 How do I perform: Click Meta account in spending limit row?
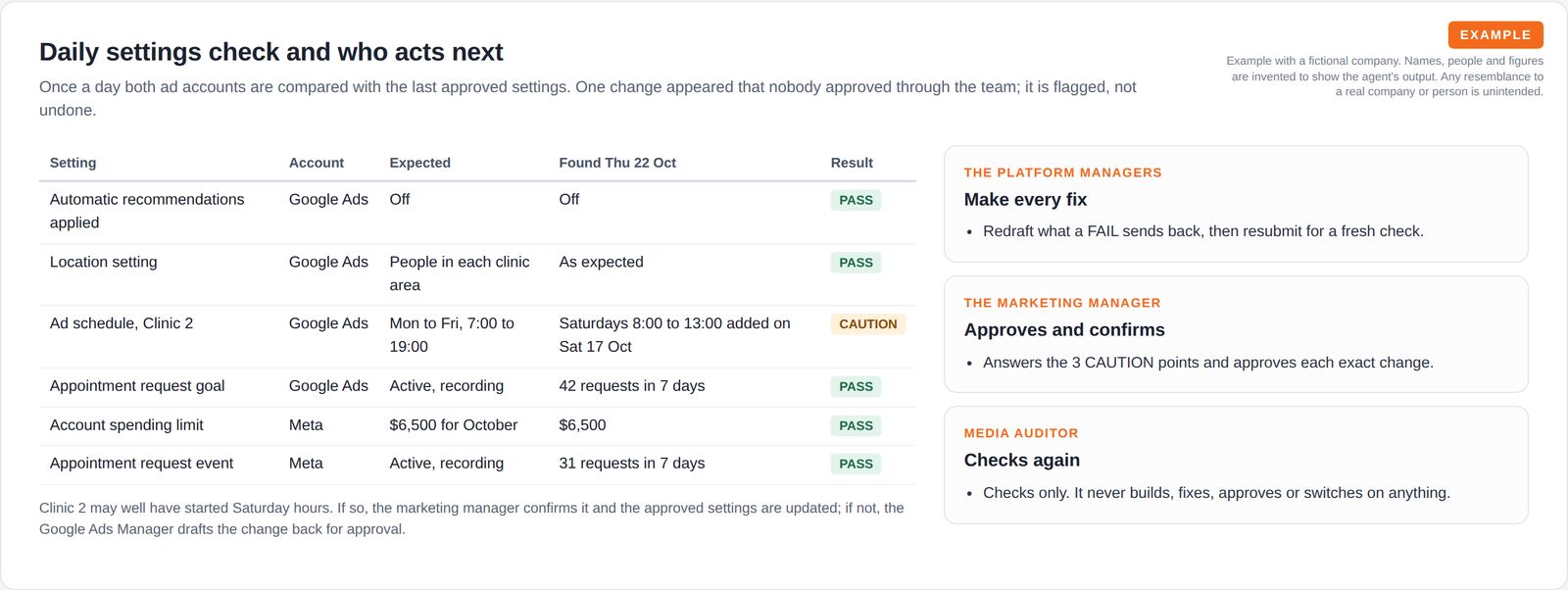306,425
